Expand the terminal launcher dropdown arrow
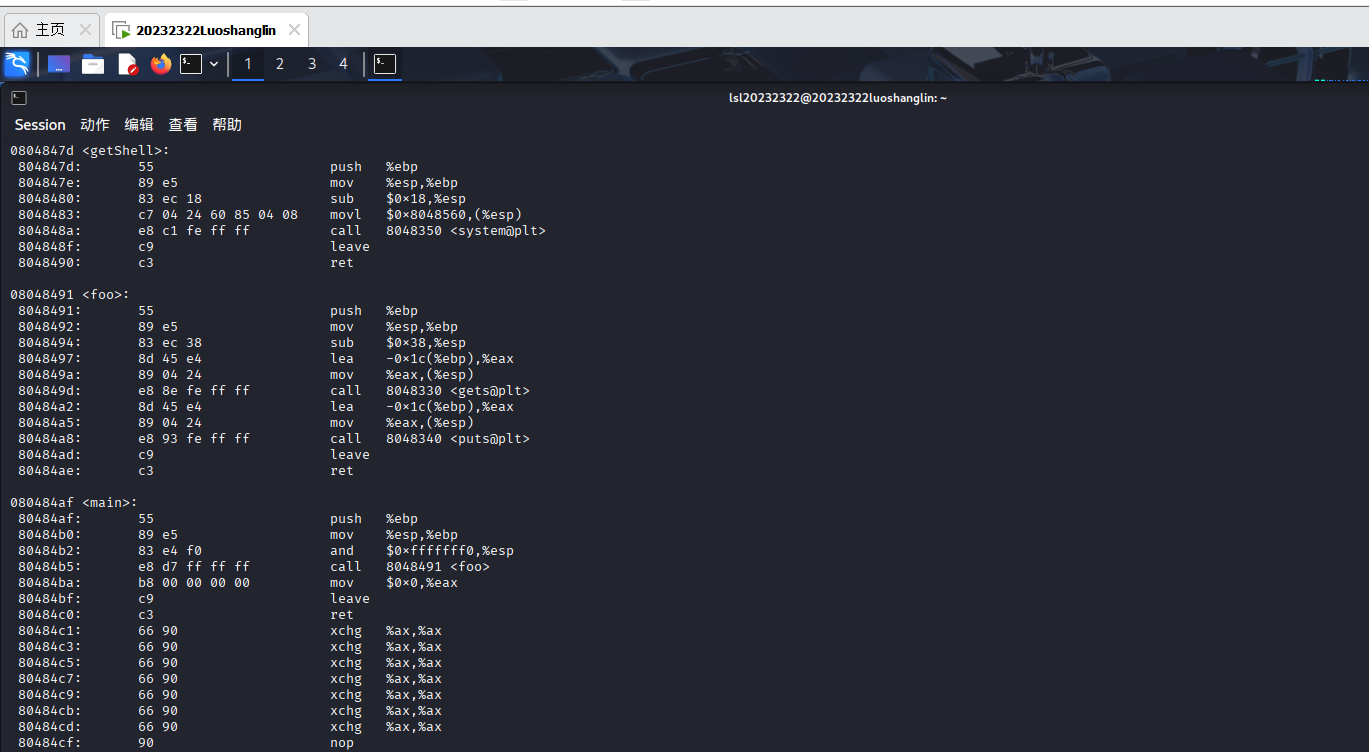The image size is (1369, 752). [214, 64]
